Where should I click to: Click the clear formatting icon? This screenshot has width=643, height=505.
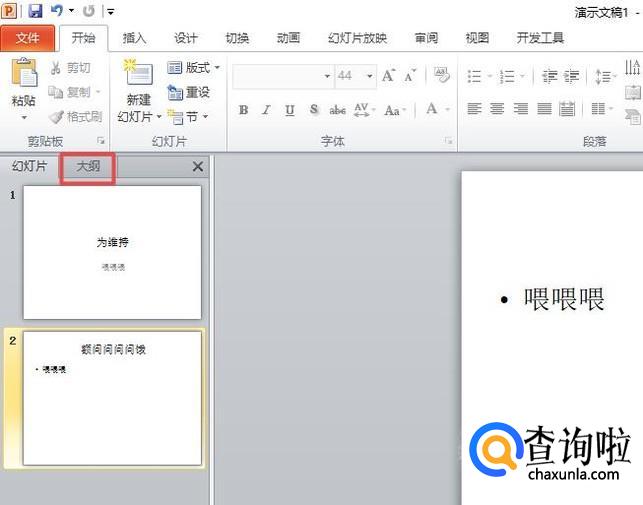[441, 75]
